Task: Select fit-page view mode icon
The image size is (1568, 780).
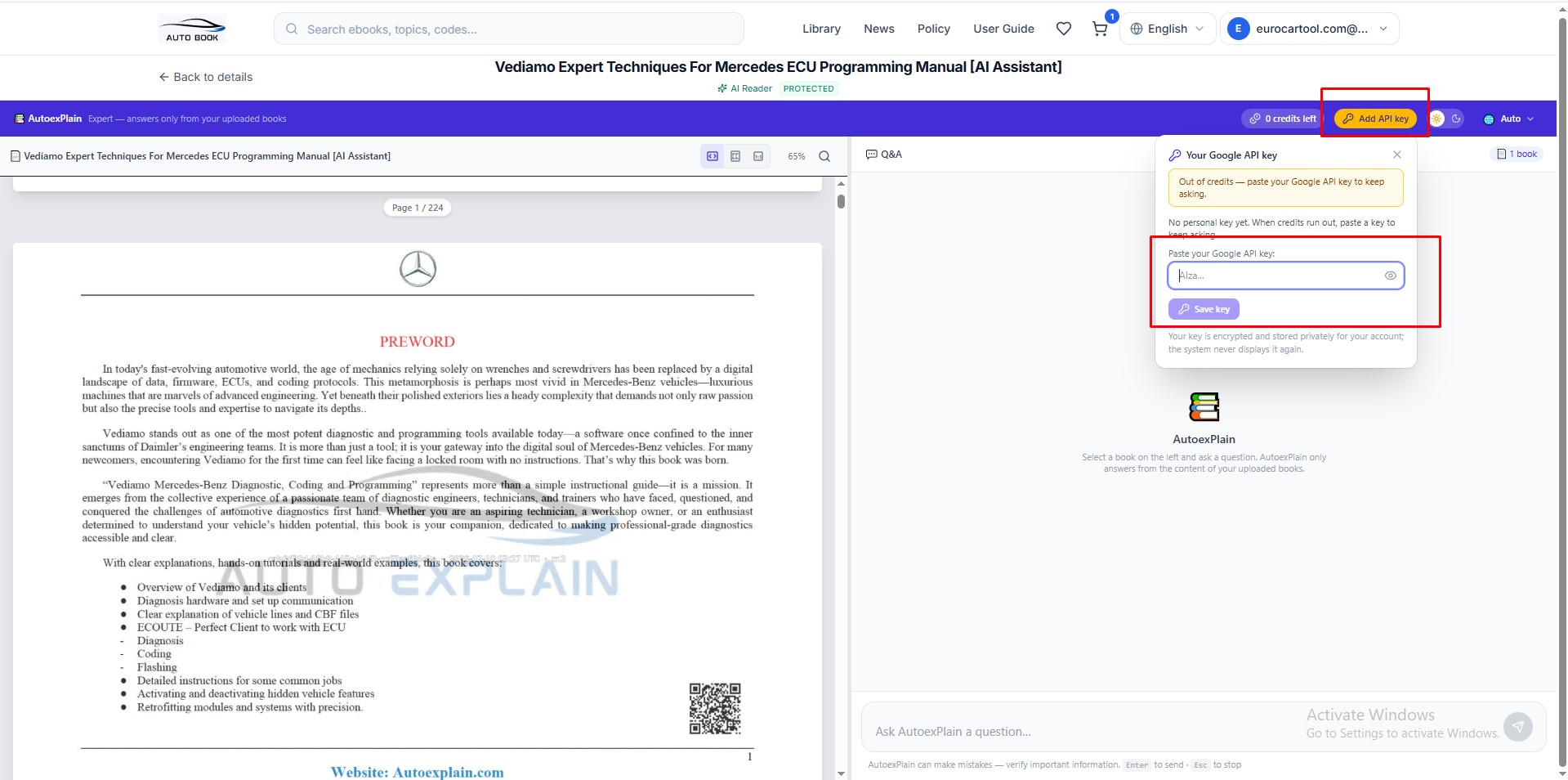Action: pyautogui.click(x=735, y=156)
